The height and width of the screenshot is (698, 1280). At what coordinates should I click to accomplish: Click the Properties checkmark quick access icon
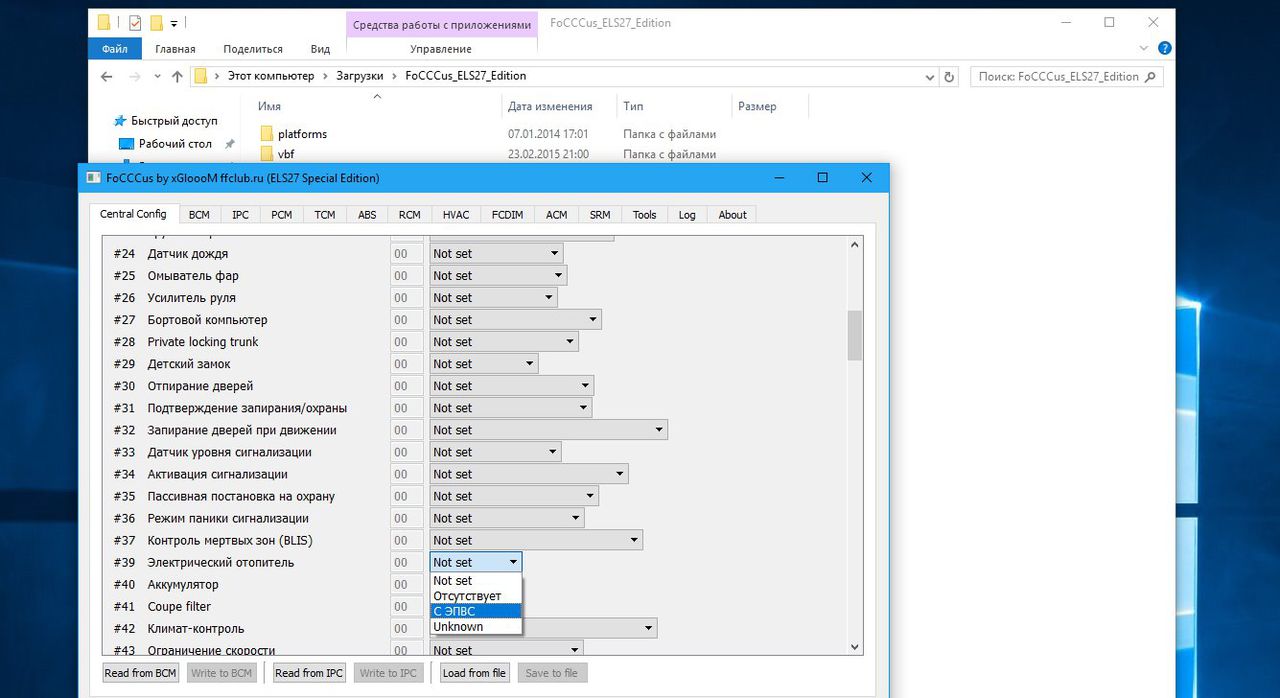135,22
